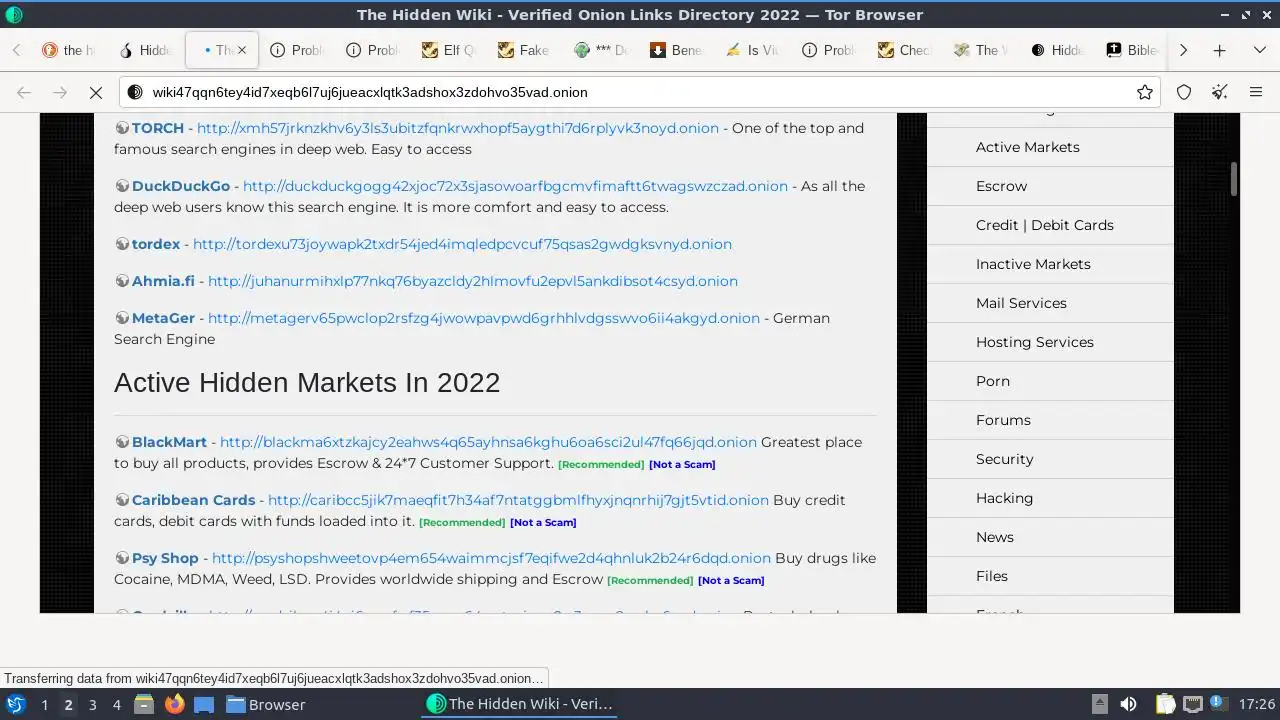Open the list all tabs dropdown
The height and width of the screenshot is (720, 1280).
[x=1260, y=50]
